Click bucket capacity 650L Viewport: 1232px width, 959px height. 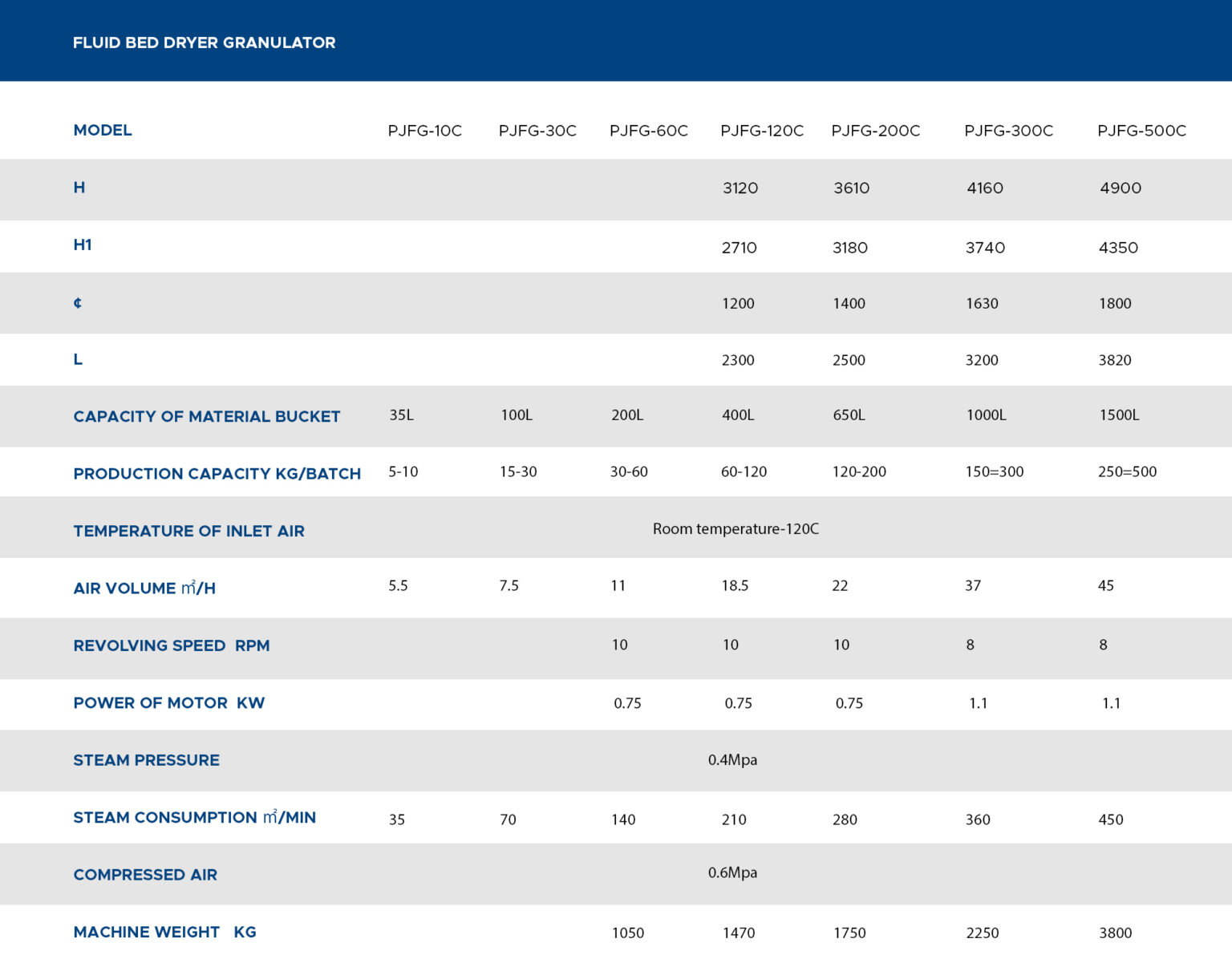coord(849,415)
